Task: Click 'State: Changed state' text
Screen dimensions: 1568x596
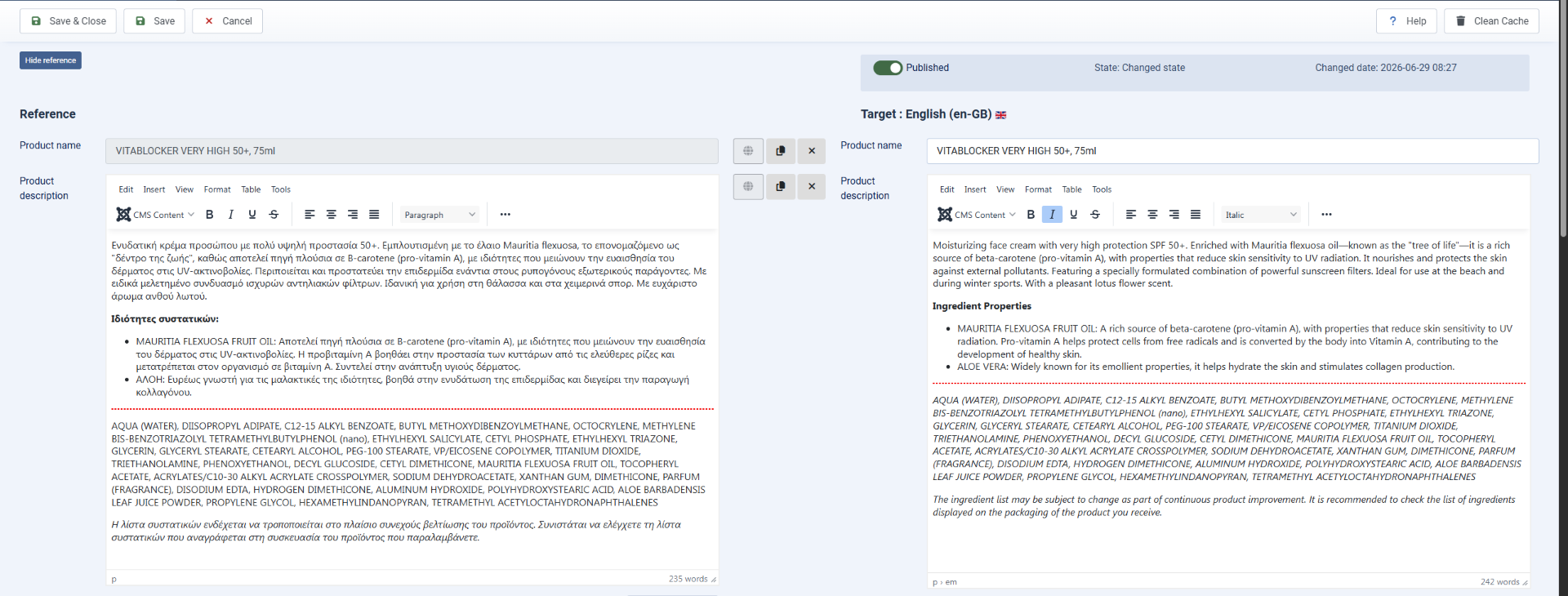Action: [x=1139, y=68]
